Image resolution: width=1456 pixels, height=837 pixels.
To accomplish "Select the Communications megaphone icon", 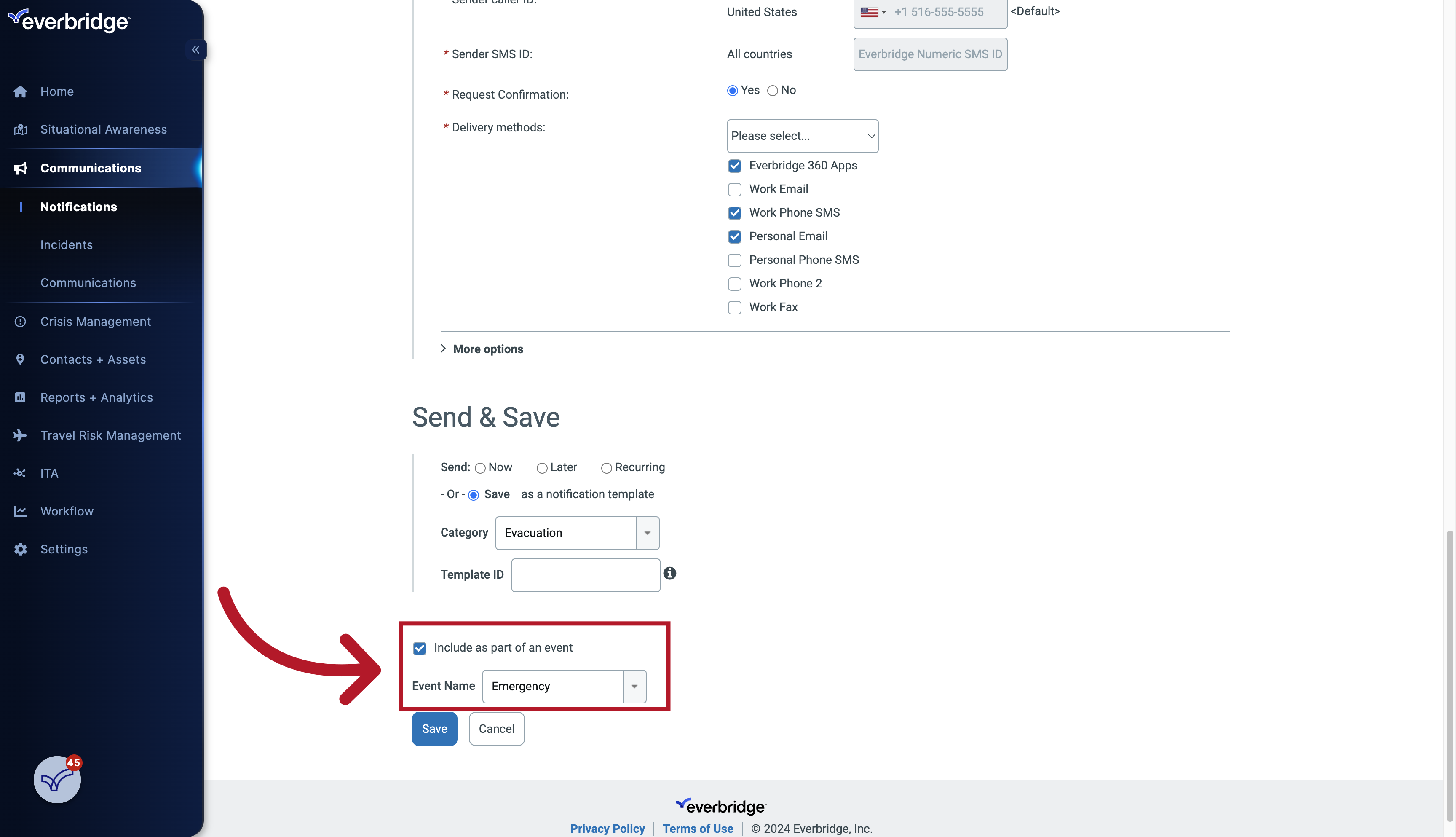I will point(20,168).
